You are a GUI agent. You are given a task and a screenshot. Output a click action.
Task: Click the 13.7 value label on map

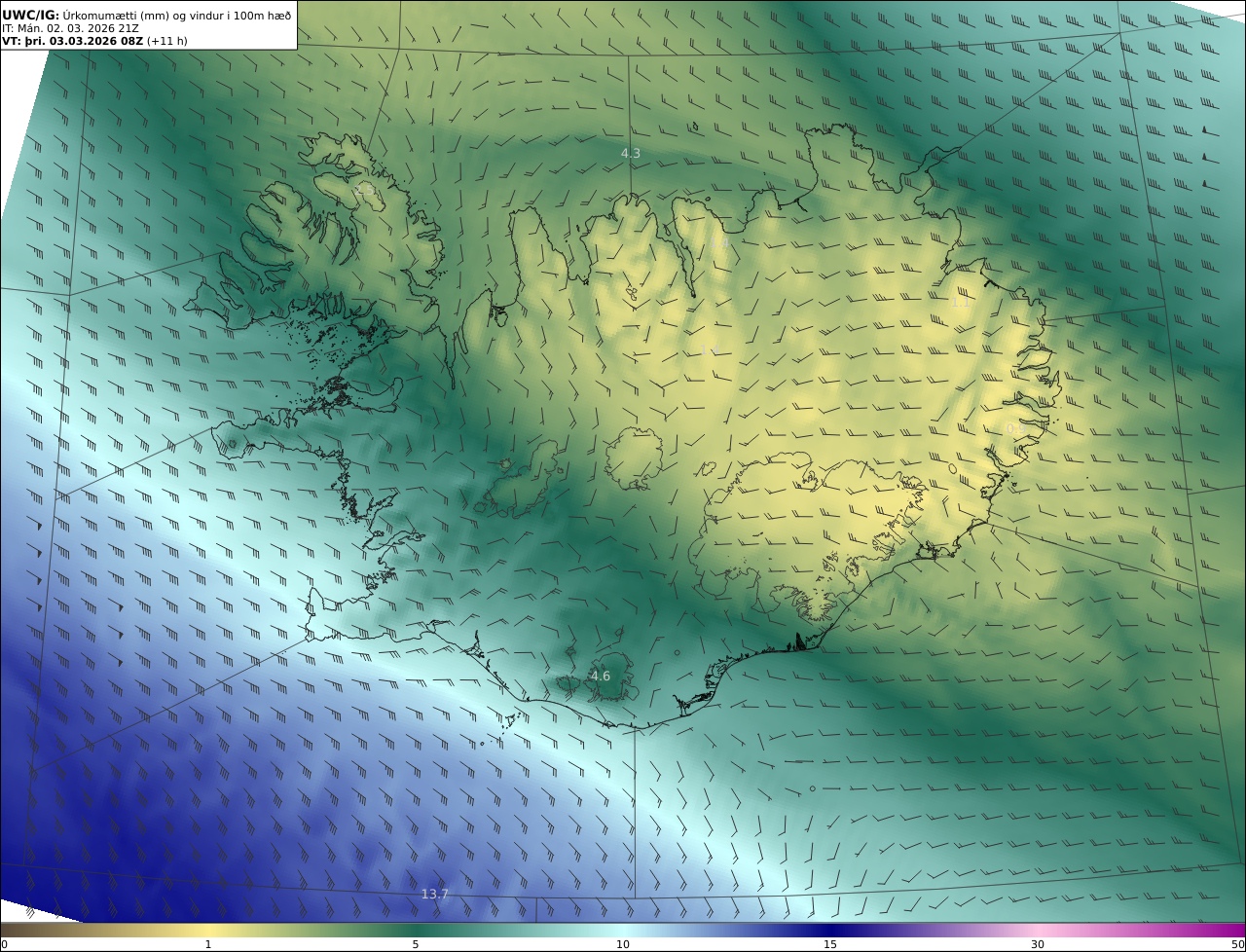coord(435,894)
